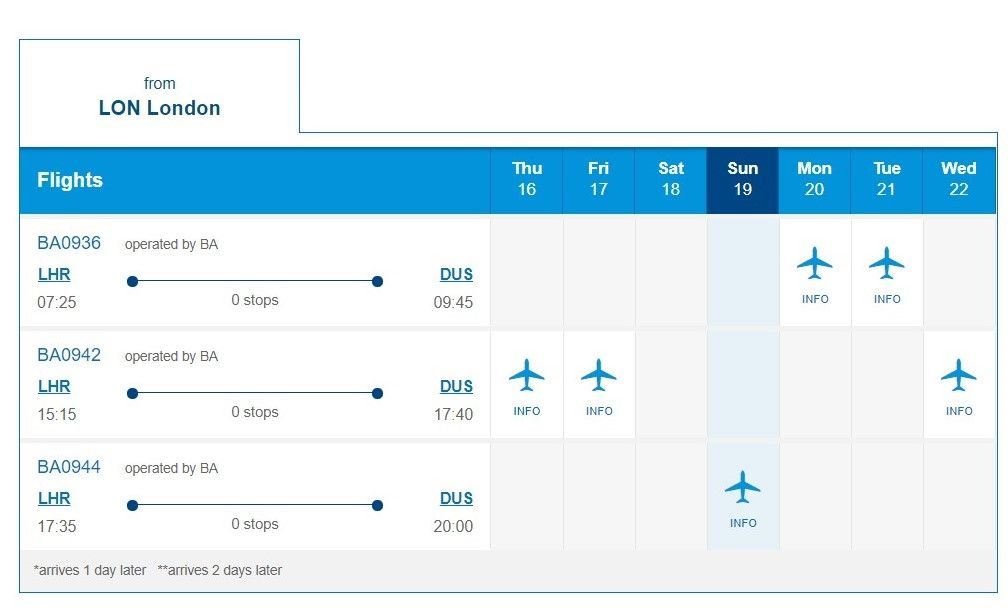Select the Tue 21 day column
The height and width of the screenshot is (613, 1008).
pos(886,179)
